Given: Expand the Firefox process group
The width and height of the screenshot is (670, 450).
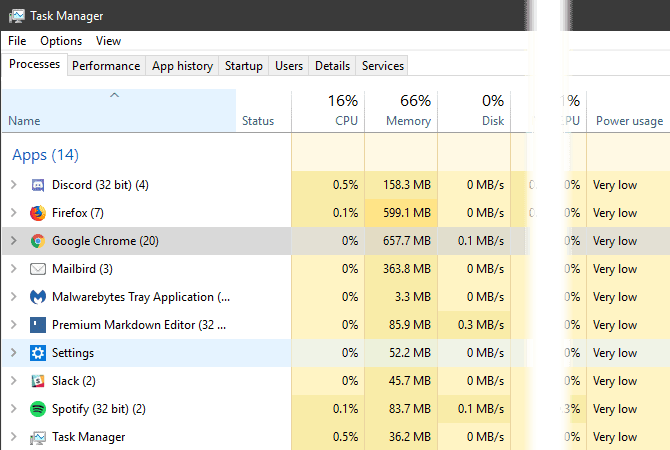Looking at the screenshot, I should (14, 213).
